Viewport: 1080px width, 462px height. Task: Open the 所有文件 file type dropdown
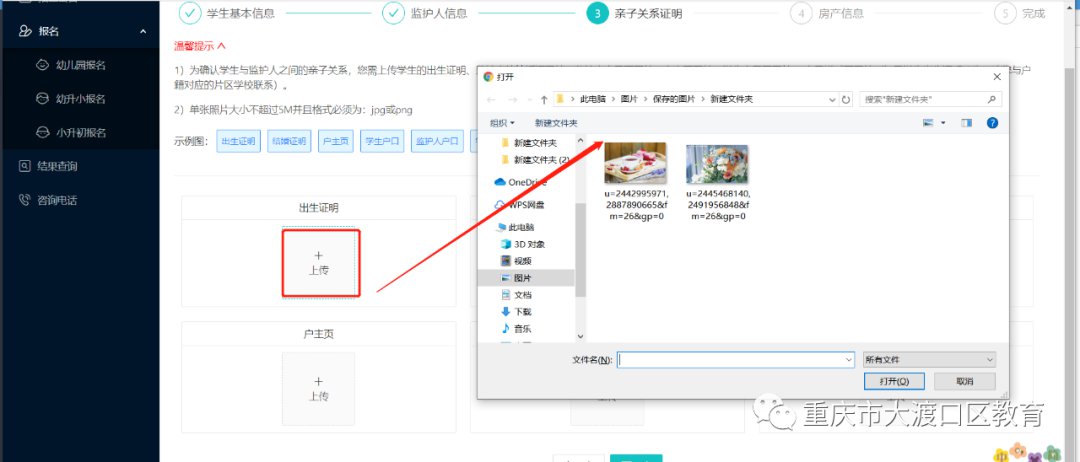(x=929, y=359)
